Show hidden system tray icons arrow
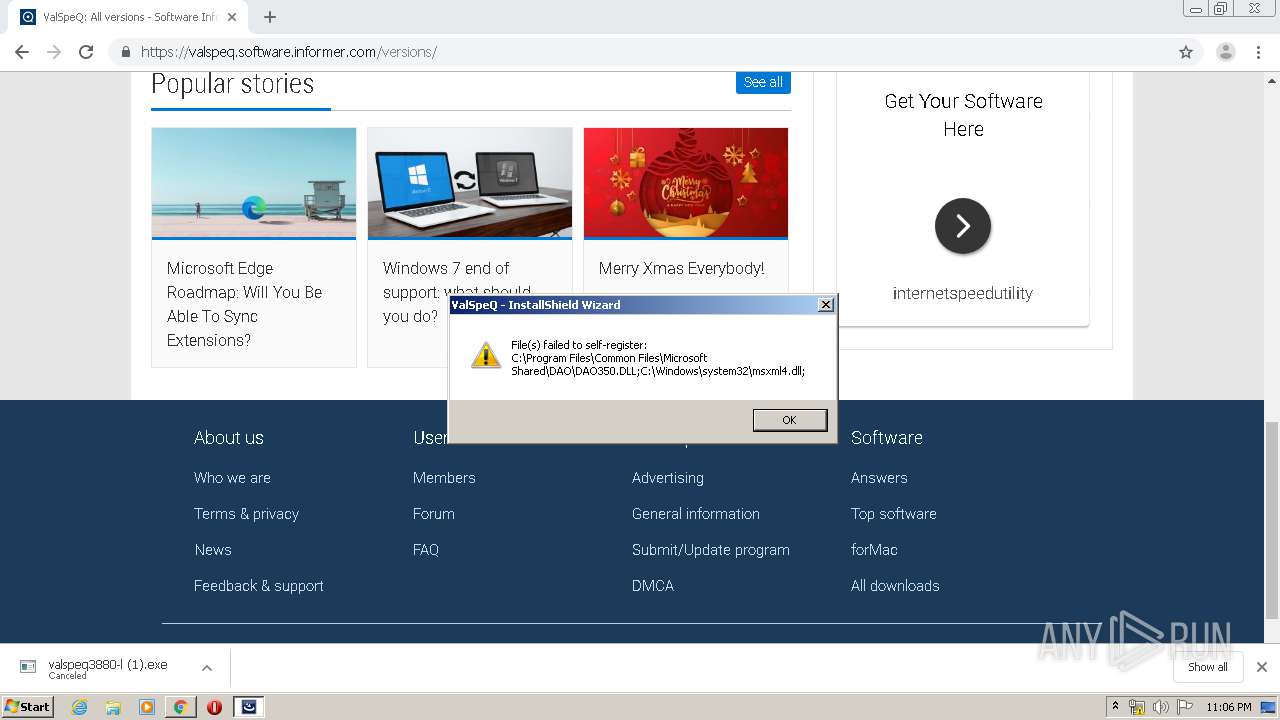 (1115, 707)
